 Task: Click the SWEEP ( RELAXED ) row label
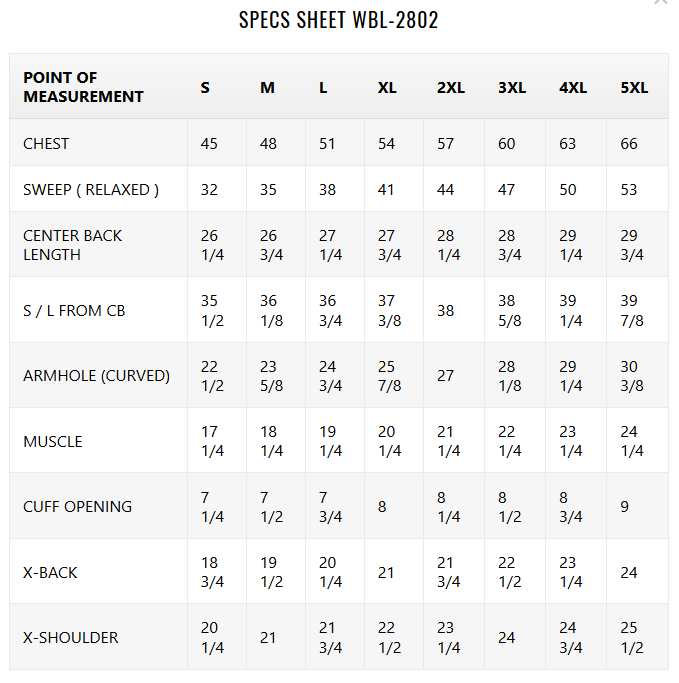pyautogui.click(x=91, y=189)
